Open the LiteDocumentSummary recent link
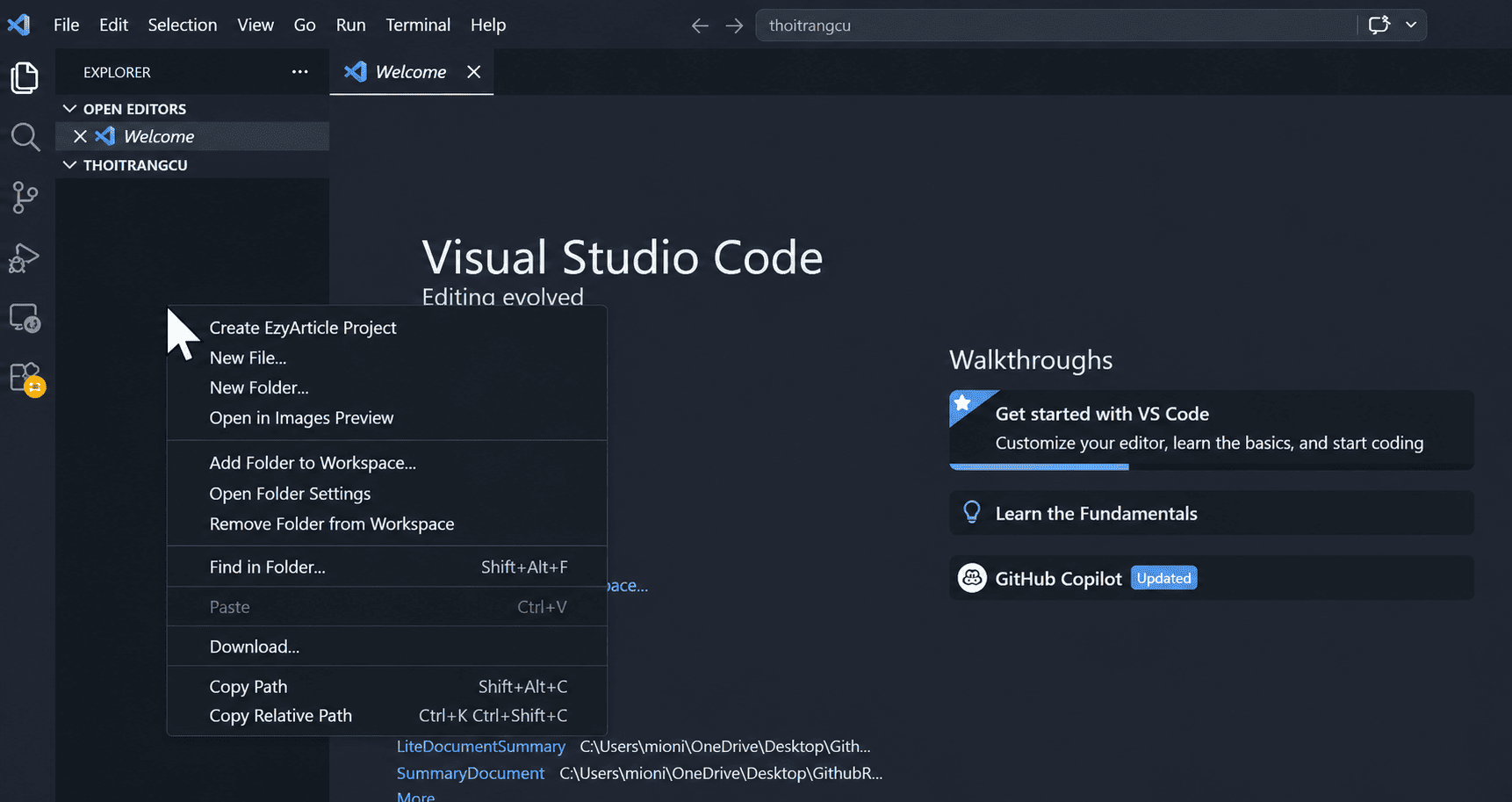The image size is (1512, 802). [480, 746]
